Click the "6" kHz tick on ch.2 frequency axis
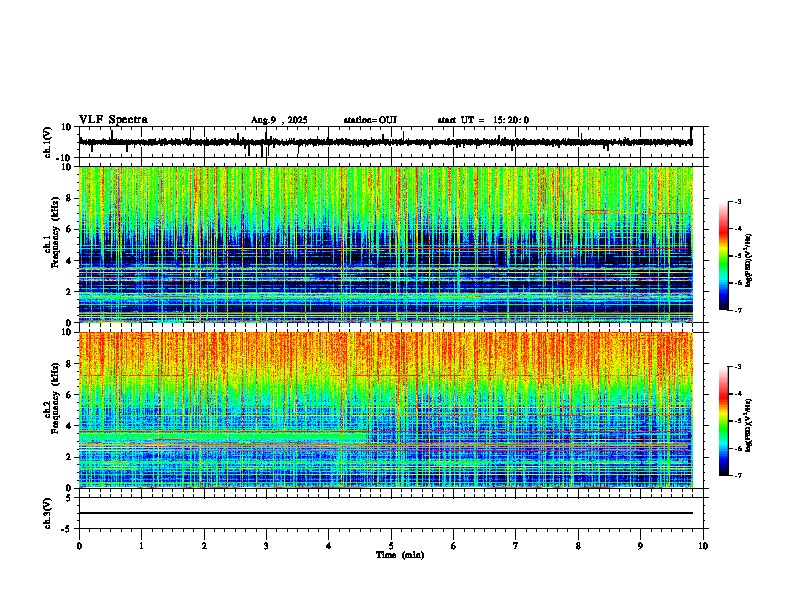The image size is (792, 612). click(x=70, y=395)
